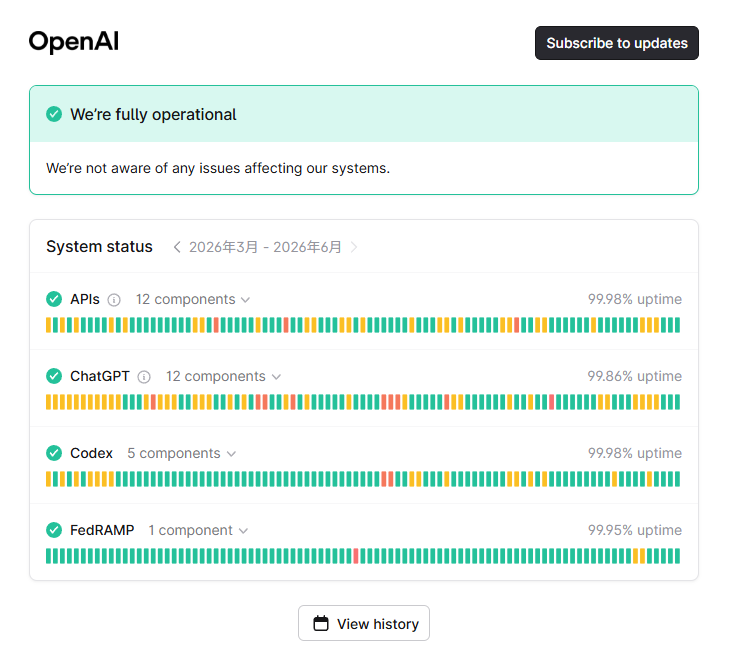Click "We're not aware of any issues" message
Viewport: 740px width, 660px height.
point(218,168)
